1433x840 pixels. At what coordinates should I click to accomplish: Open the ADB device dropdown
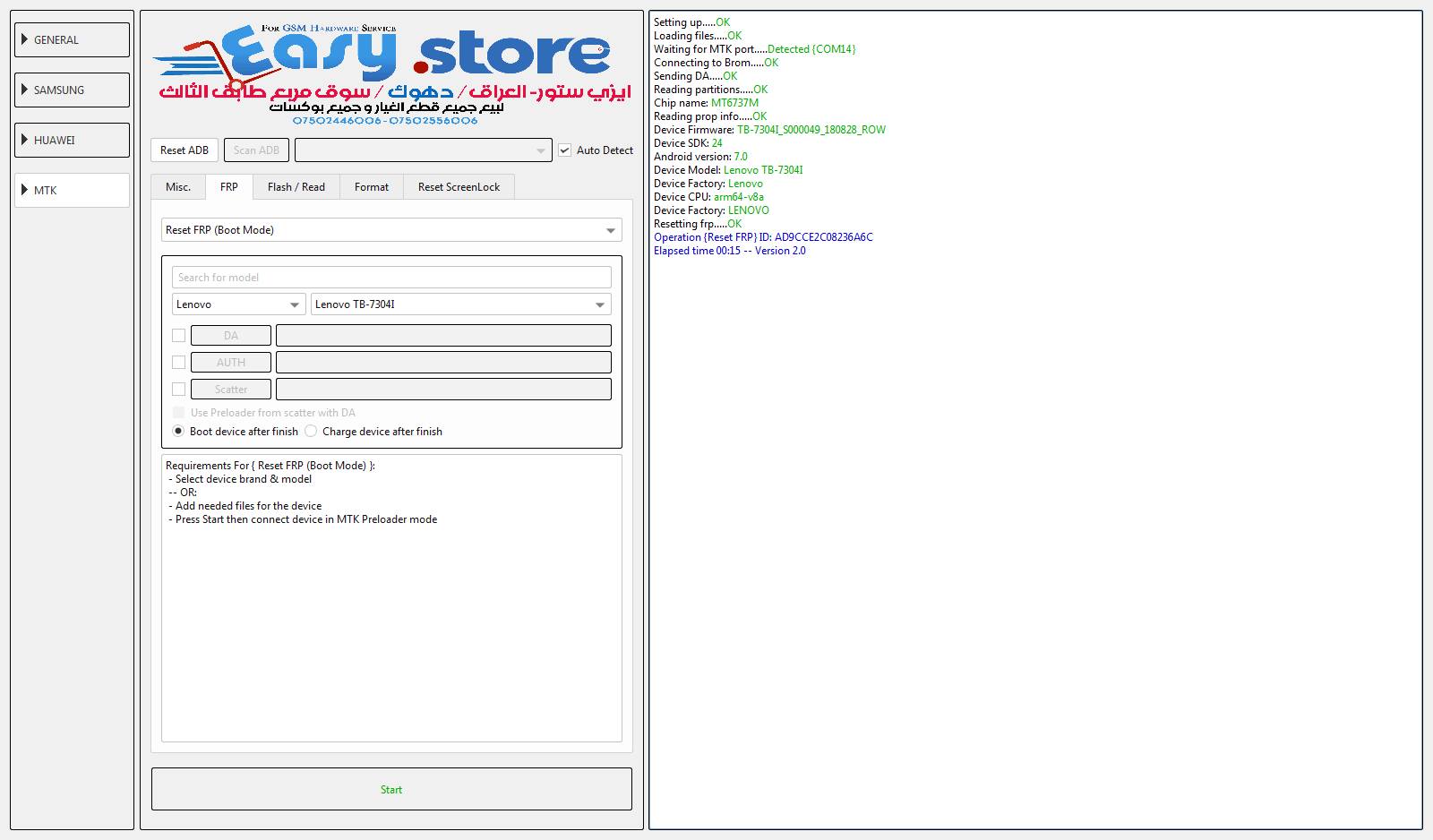click(423, 150)
